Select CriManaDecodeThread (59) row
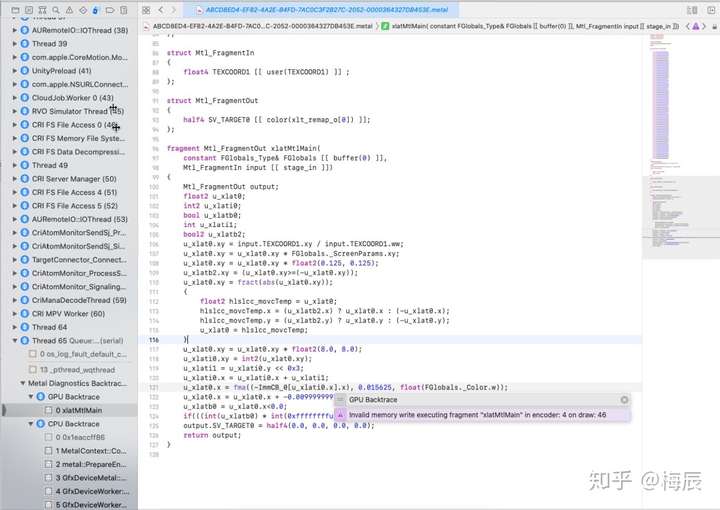720x510 pixels. pyautogui.click(x=69, y=300)
